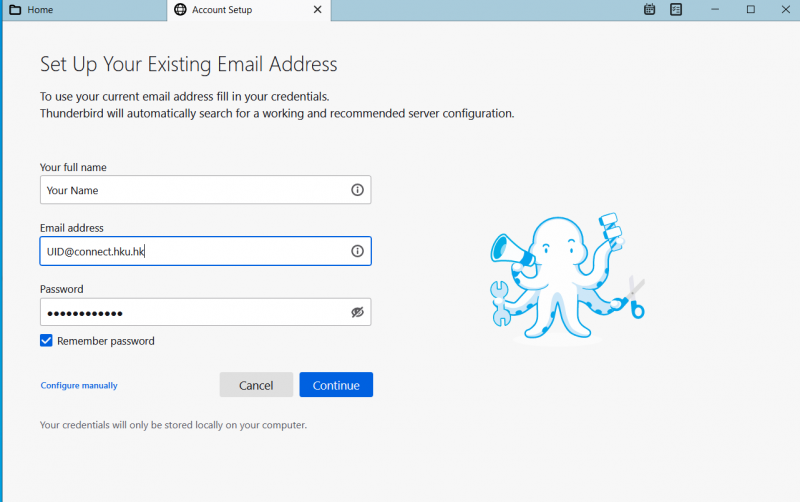The width and height of the screenshot is (800, 502).
Task: Click the Continue button
Action: [336, 385]
